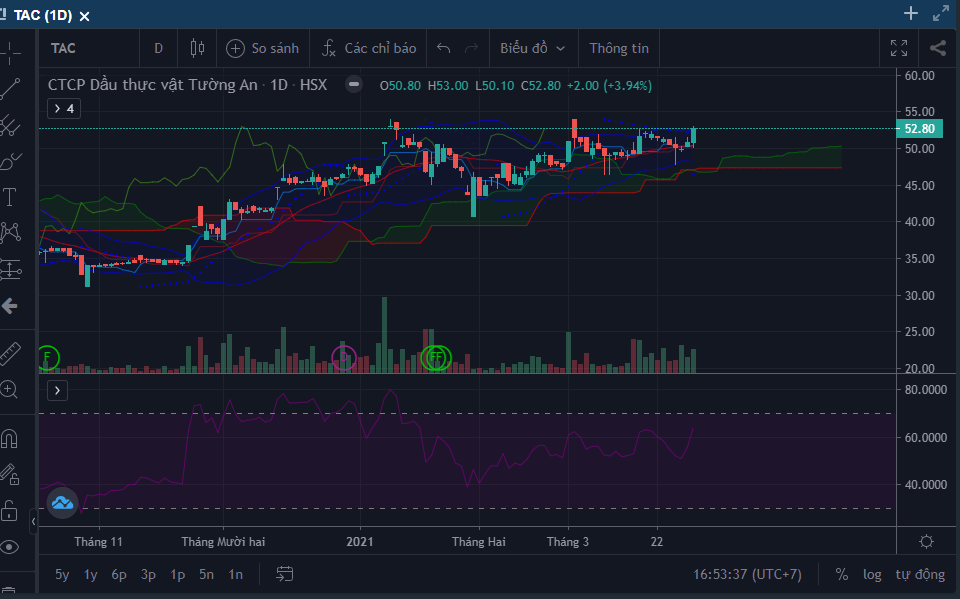960x599 pixels.
Task: Select the trend line drawing tool
Action: (10, 88)
